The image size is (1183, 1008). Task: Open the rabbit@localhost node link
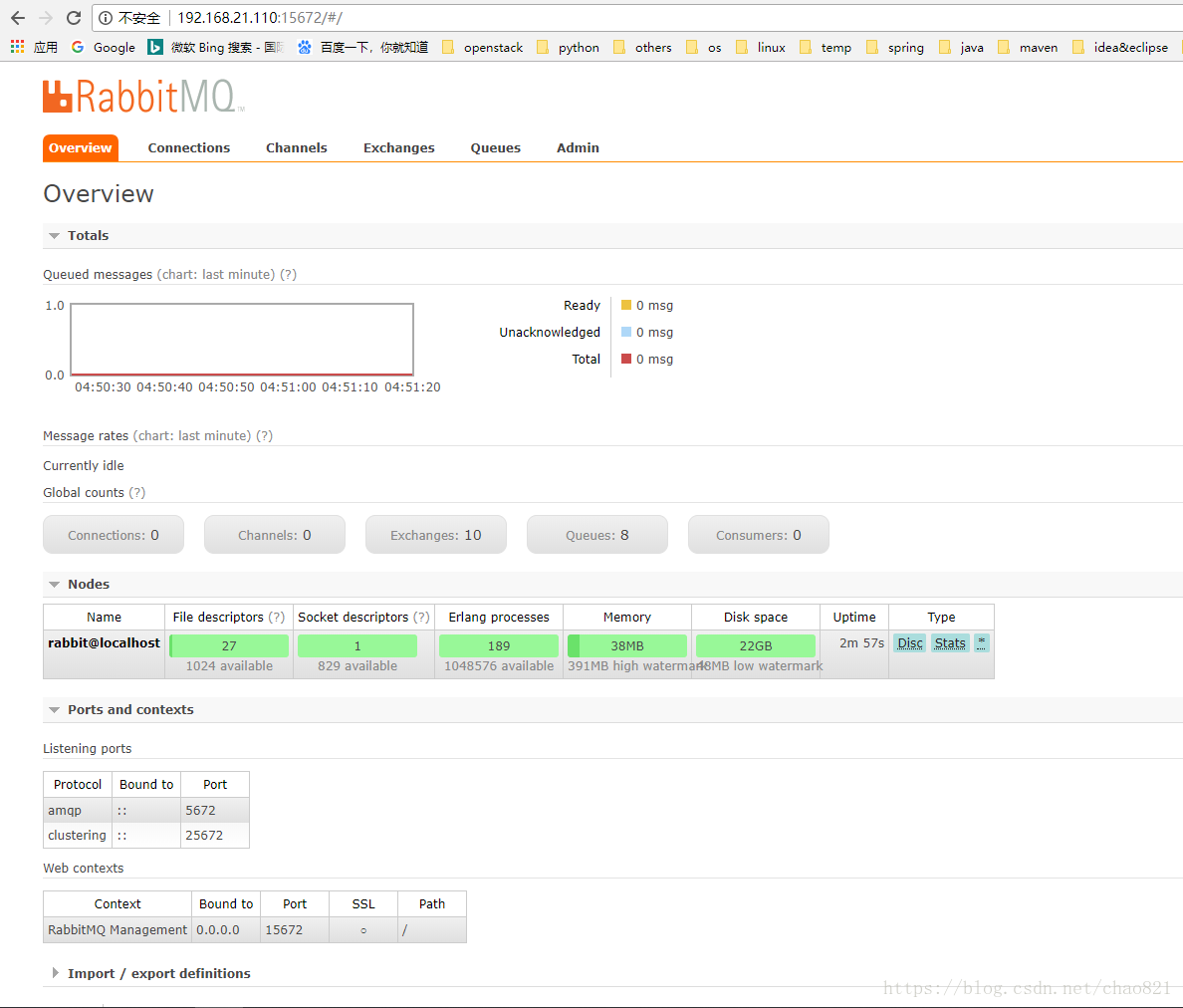[x=105, y=642]
